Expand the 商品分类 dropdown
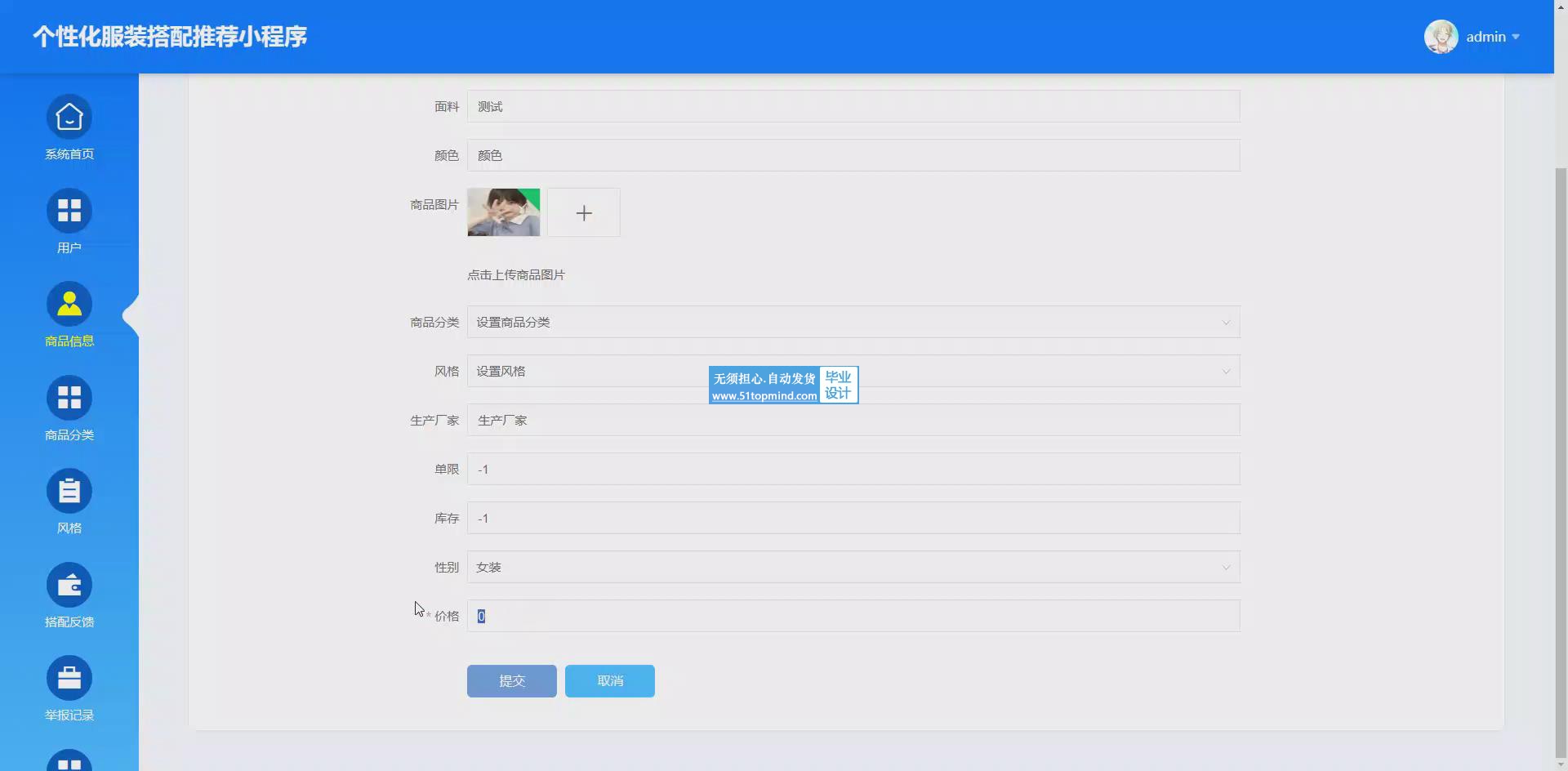 click(853, 323)
